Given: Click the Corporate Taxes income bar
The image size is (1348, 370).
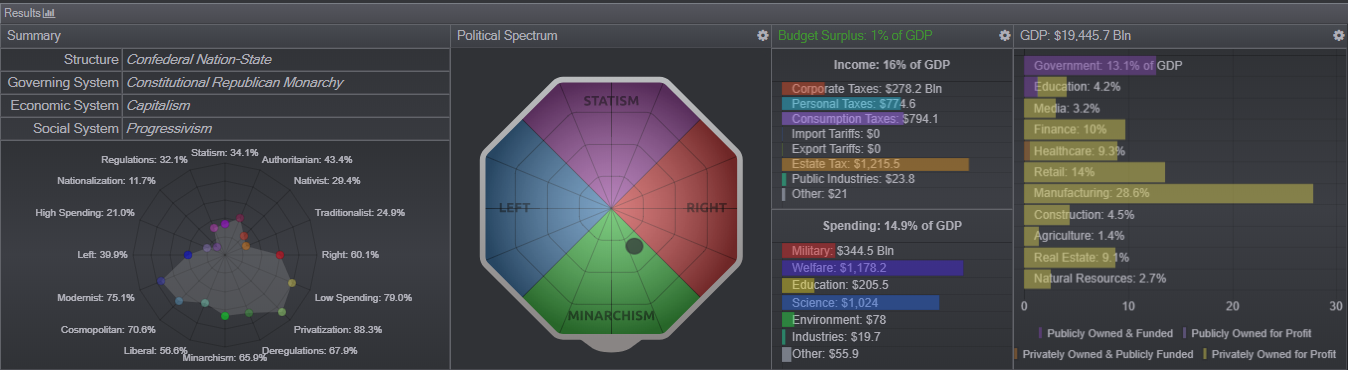Looking at the screenshot, I should pyautogui.click(x=803, y=89).
